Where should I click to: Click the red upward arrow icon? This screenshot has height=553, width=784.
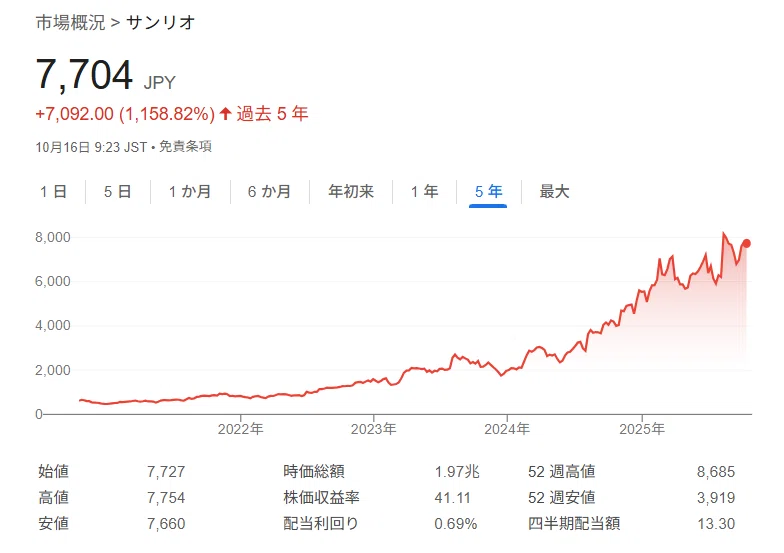point(226,114)
